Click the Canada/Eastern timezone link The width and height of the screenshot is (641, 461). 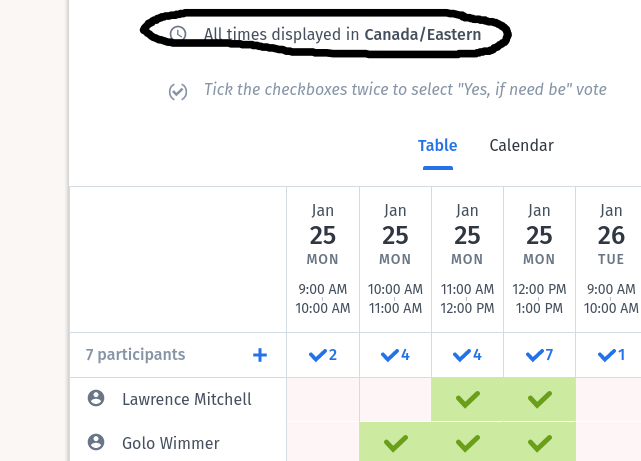[x=422, y=35]
